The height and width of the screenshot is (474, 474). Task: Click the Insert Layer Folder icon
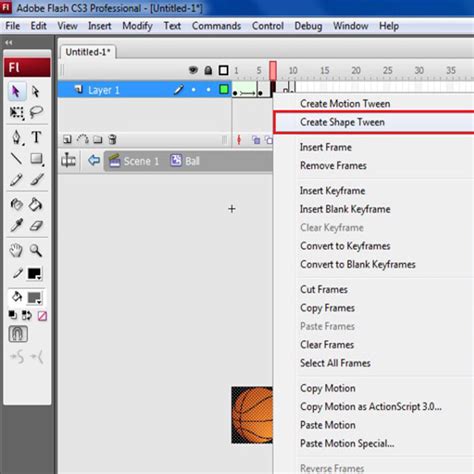(98, 139)
